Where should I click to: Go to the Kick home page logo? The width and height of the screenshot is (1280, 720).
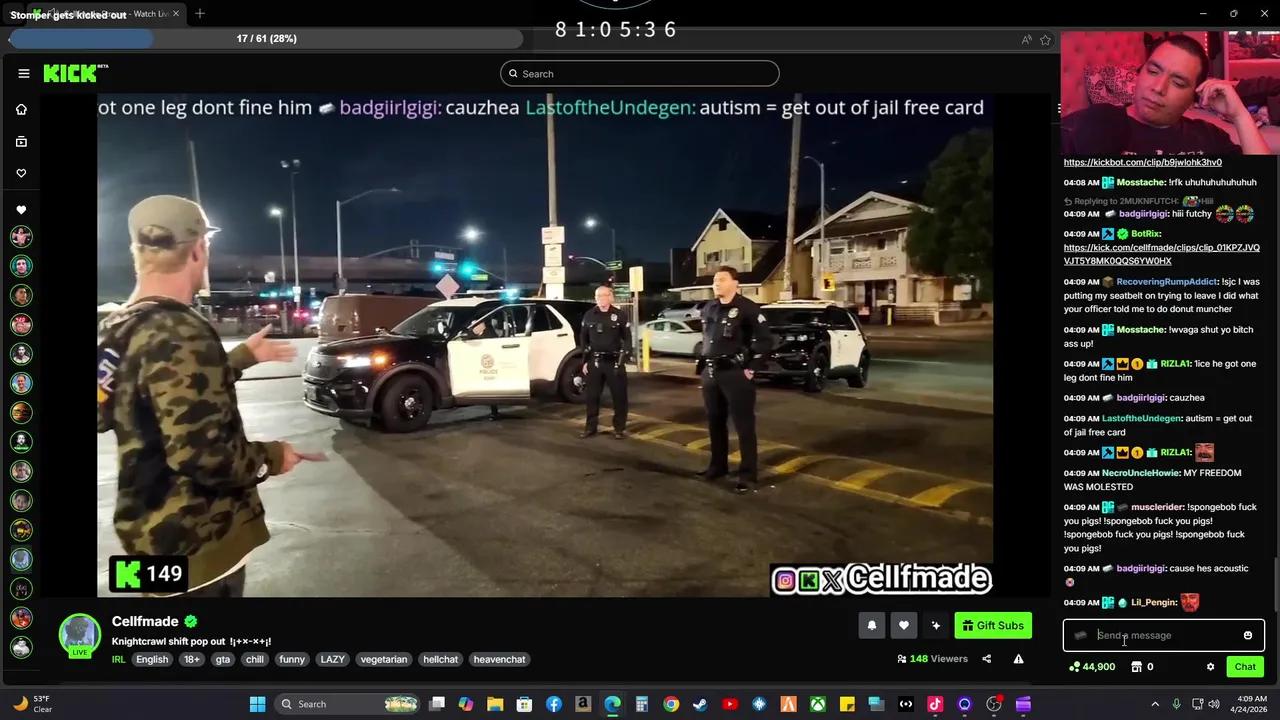(x=75, y=73)
